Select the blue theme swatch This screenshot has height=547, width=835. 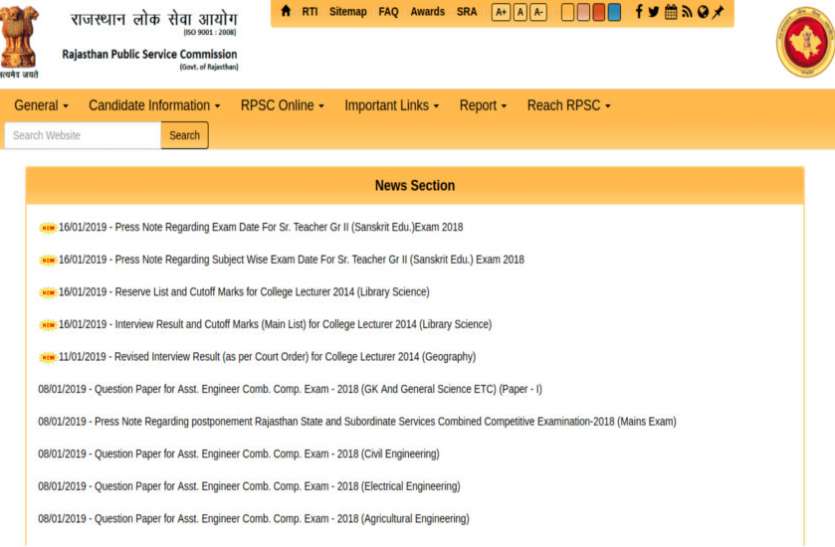click(614, 12)
